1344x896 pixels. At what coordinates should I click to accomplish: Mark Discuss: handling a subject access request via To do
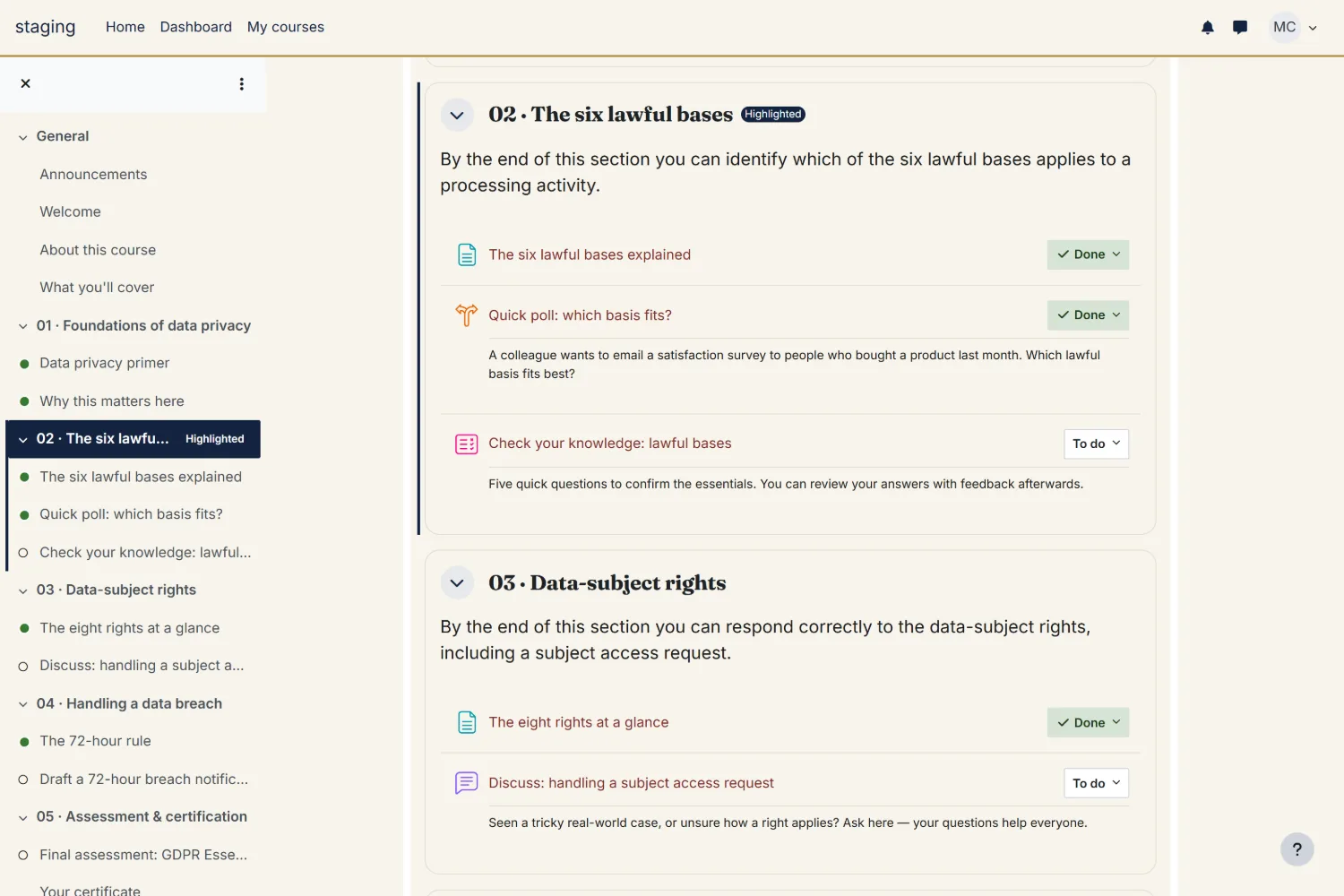coord(1096,783)
